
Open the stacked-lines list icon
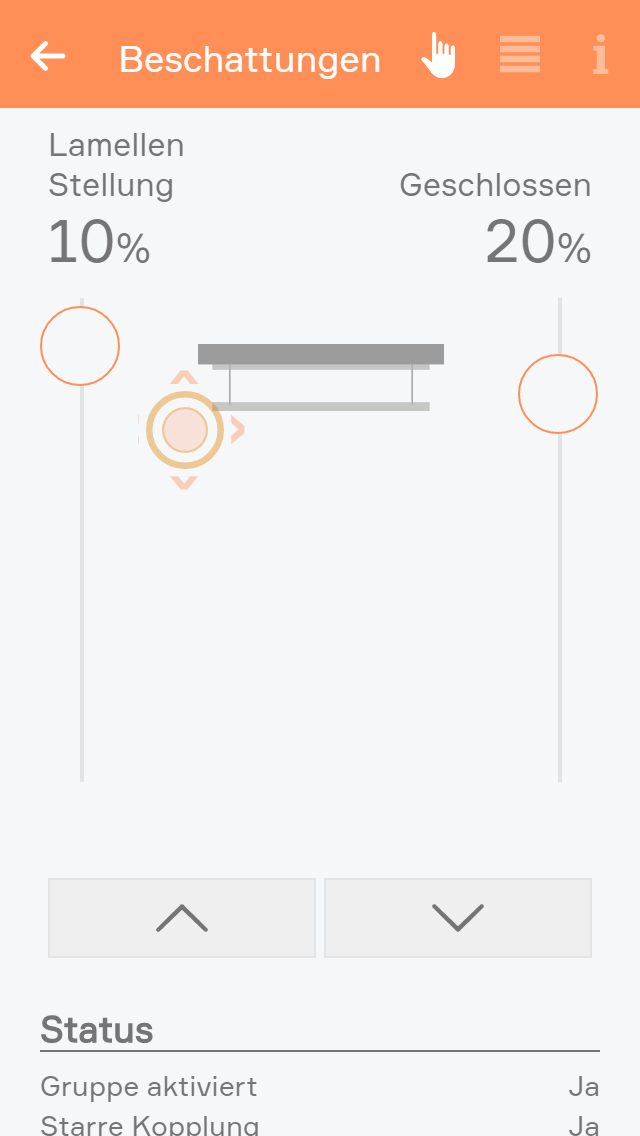click(x=520, y=54)
